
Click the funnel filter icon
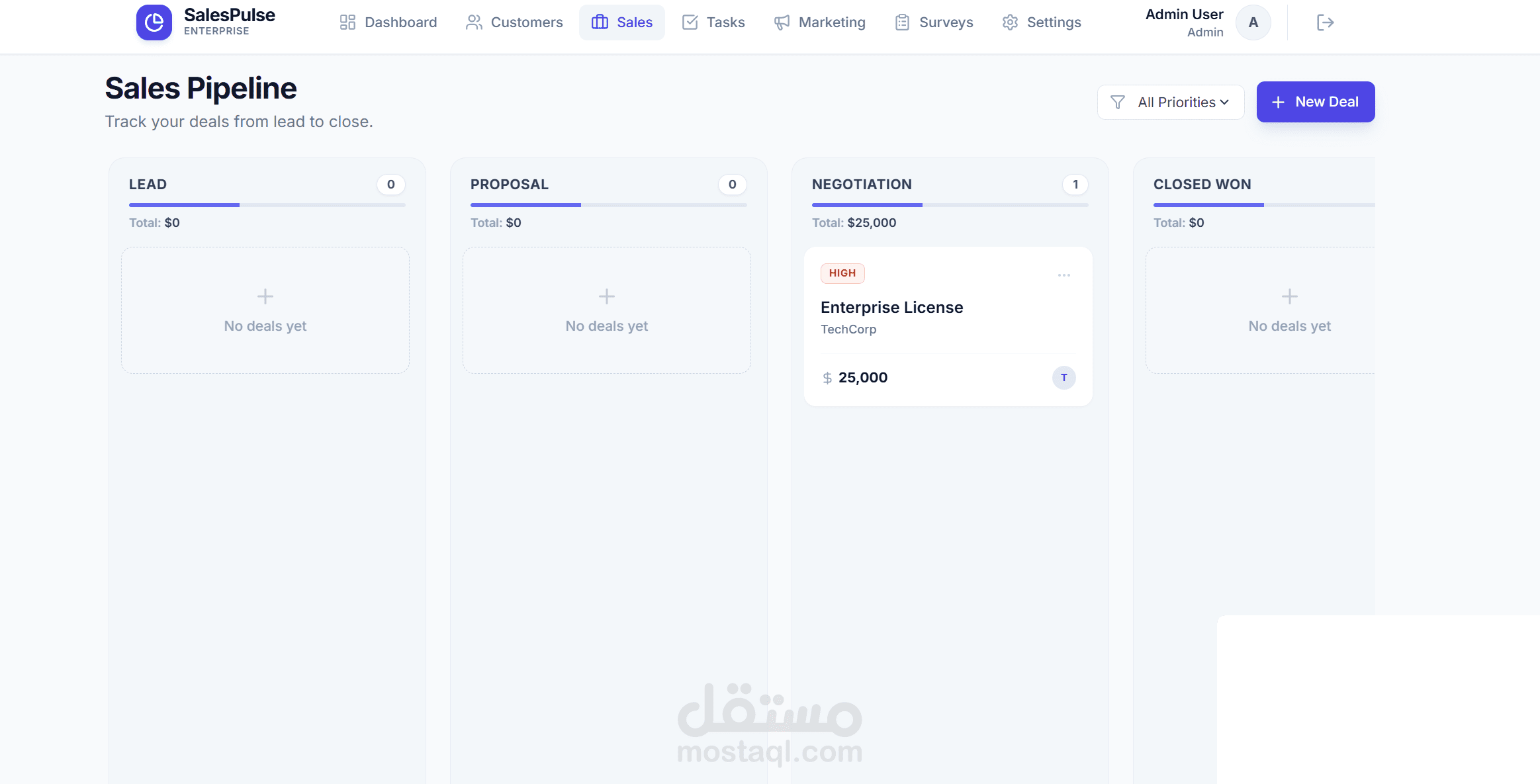[1118, 103]
